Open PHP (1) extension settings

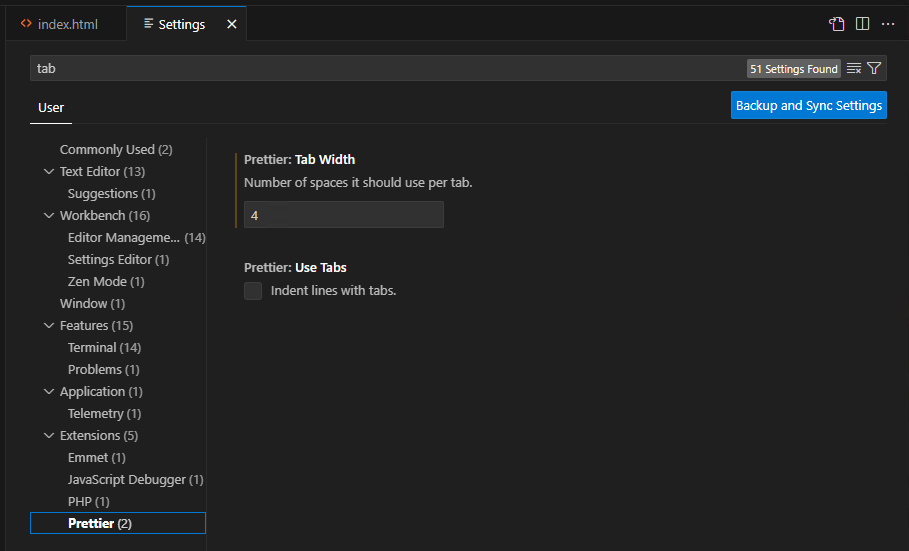88,502
